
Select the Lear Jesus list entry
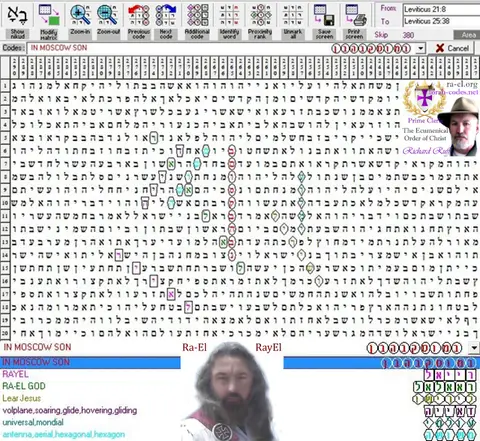pos(21,398)
